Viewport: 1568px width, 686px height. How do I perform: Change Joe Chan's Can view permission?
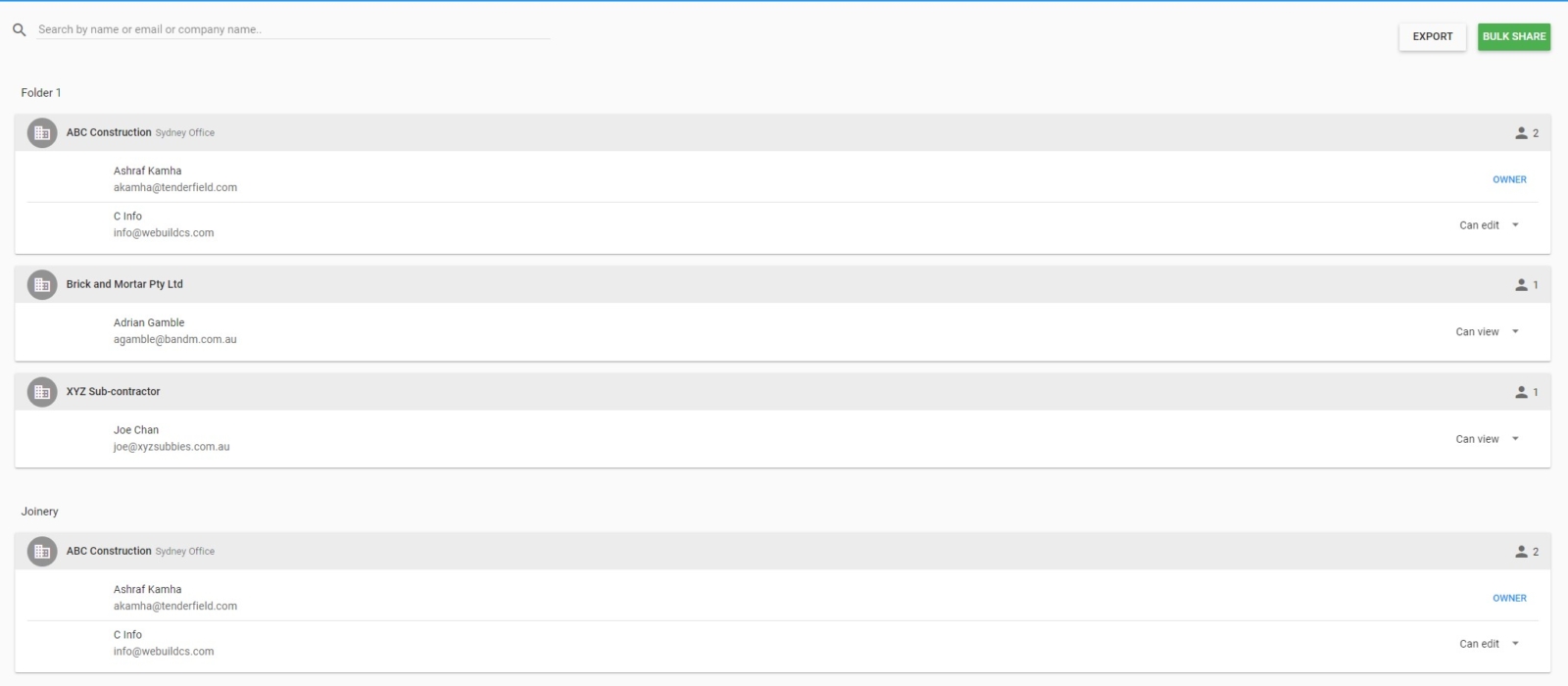(x=1488, y=439)
